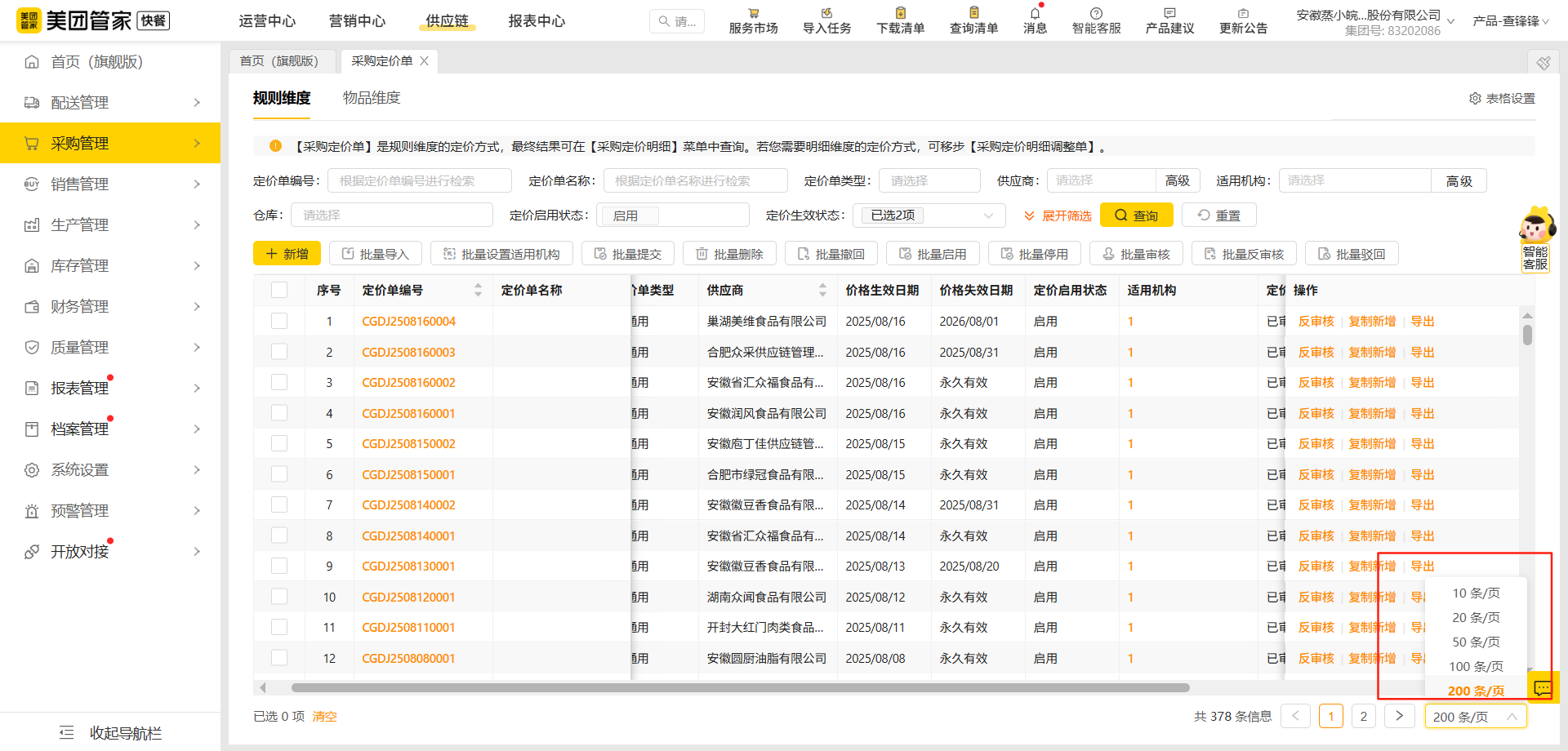
Task: Switch to the 物品维度 tab
Action: point(371,97)
